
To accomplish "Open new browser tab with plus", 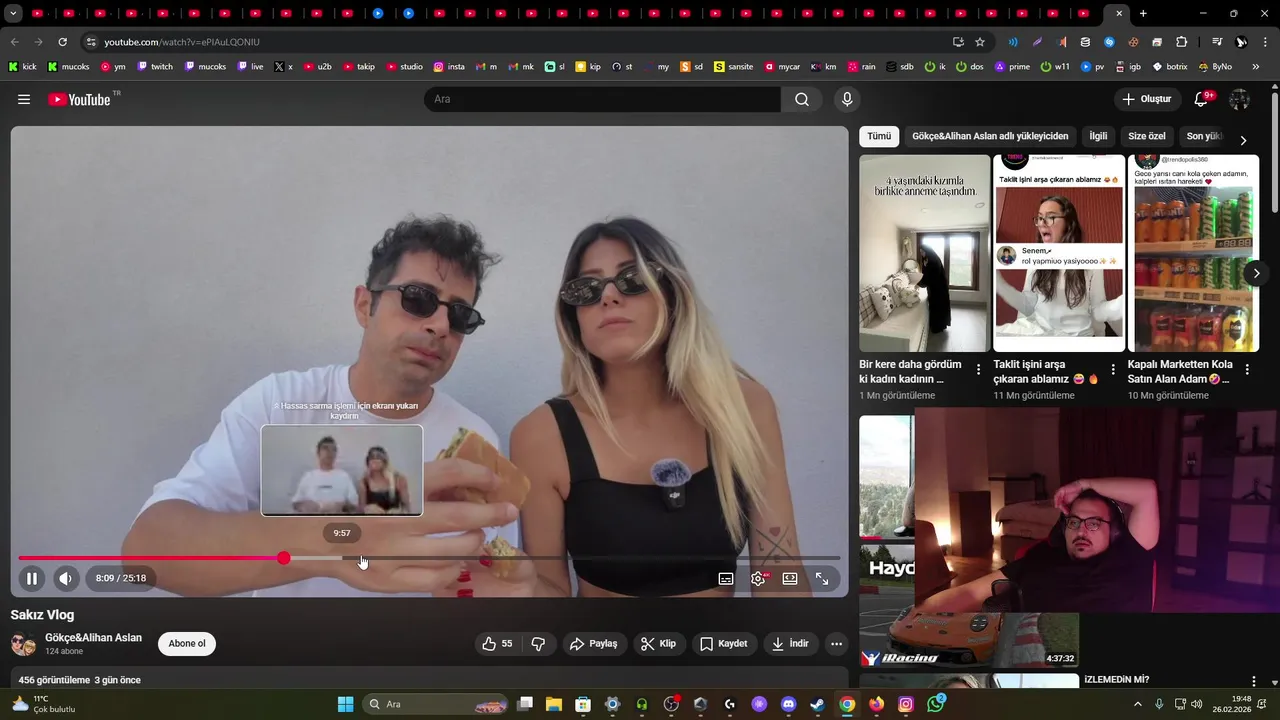I will 1143,14.
